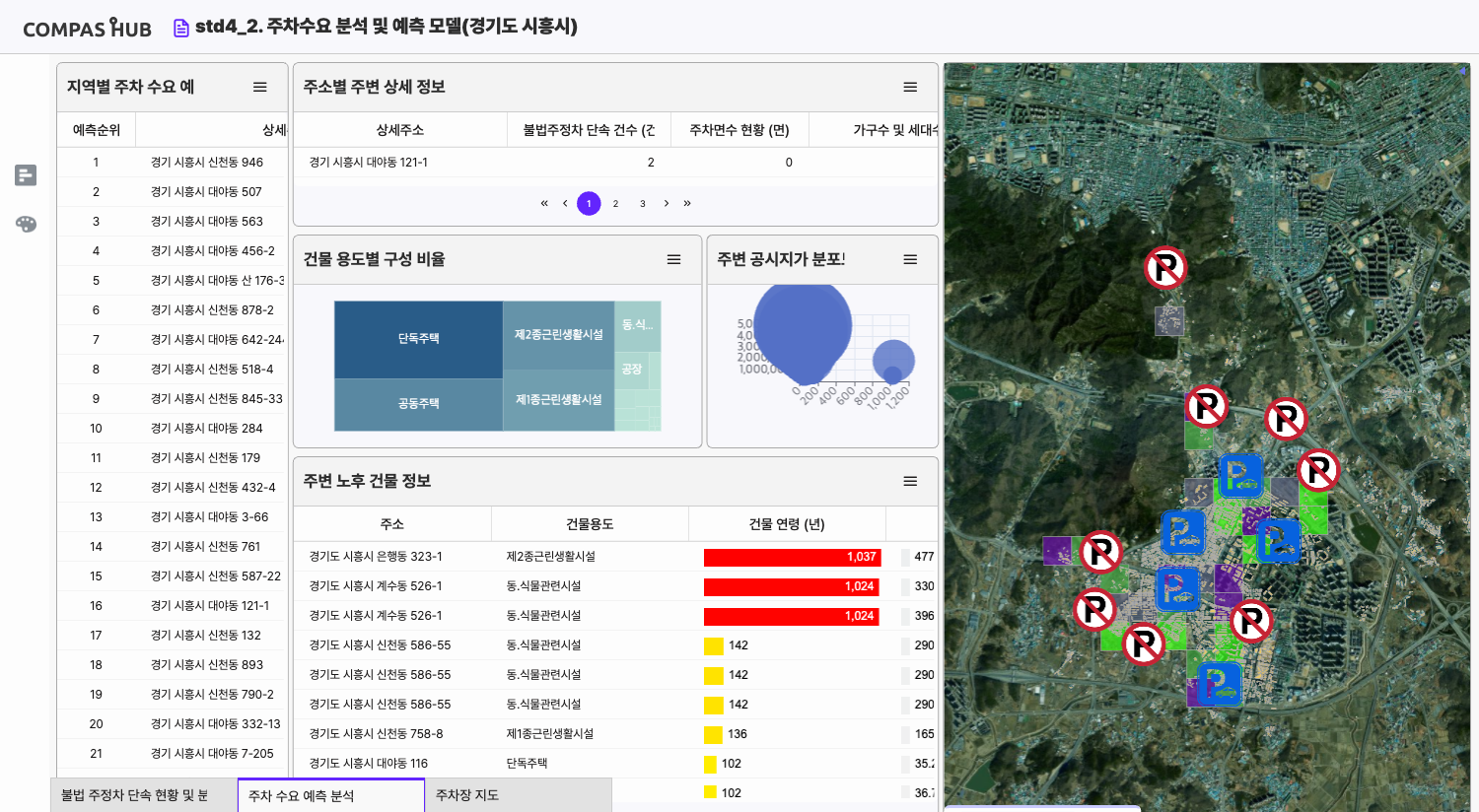Click the COMPAS HUB logo
The image size is (1479, 812).
(87, 28)
